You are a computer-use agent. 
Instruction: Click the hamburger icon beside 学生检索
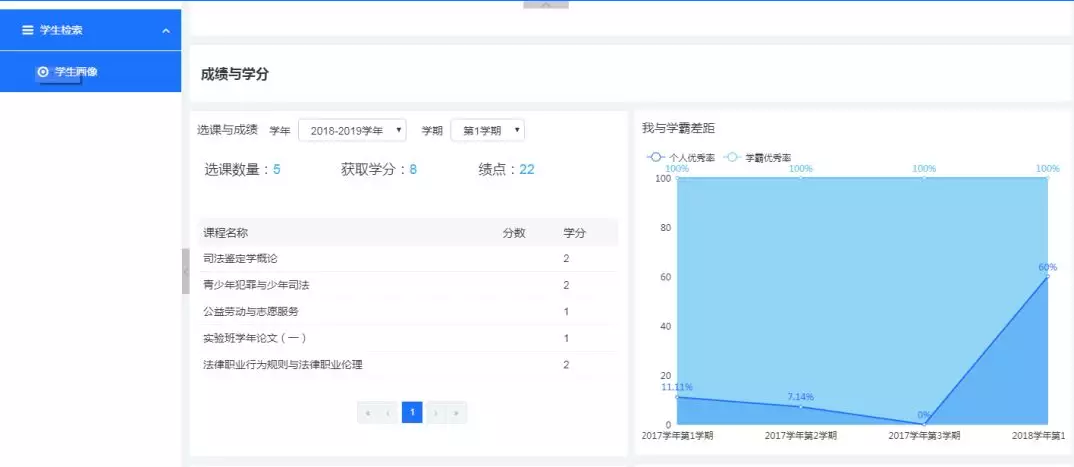point(27,30)
